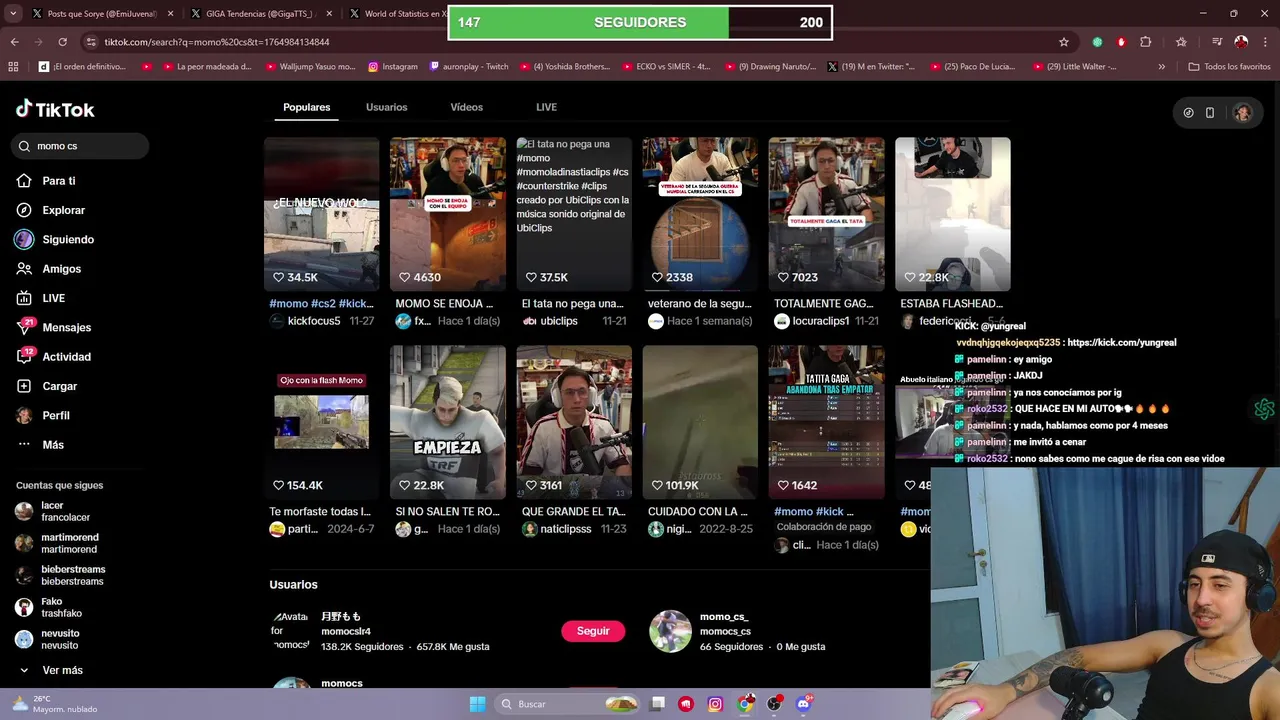This screenshot has width=1280, height=720.
Task: Open Para ti in the sidebar
Action: point(58,181)
